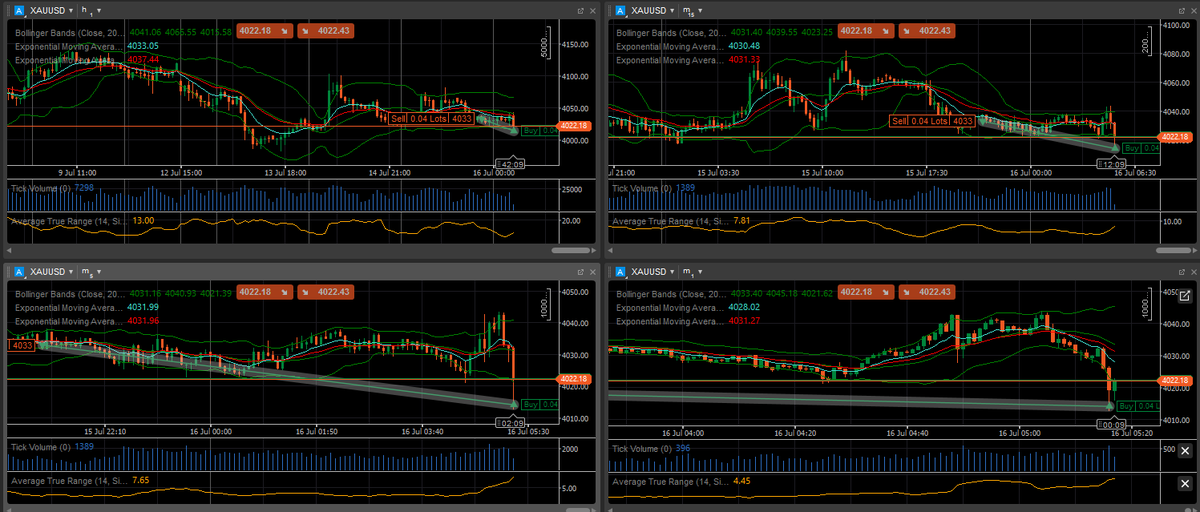
Task: Click the account icon in m5 chart header
Action: (x=19, y=272)
